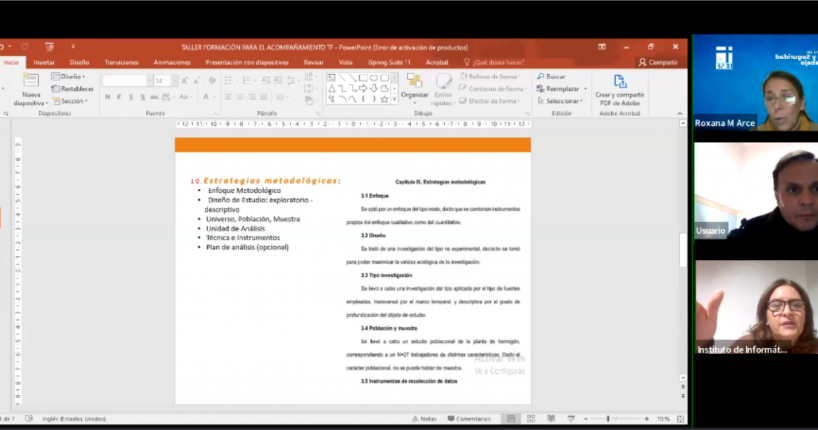Adjust the zoom slider in status bar
Image resolution: width=818 pixels, height=430 pixels.
[x=609, y=419]
